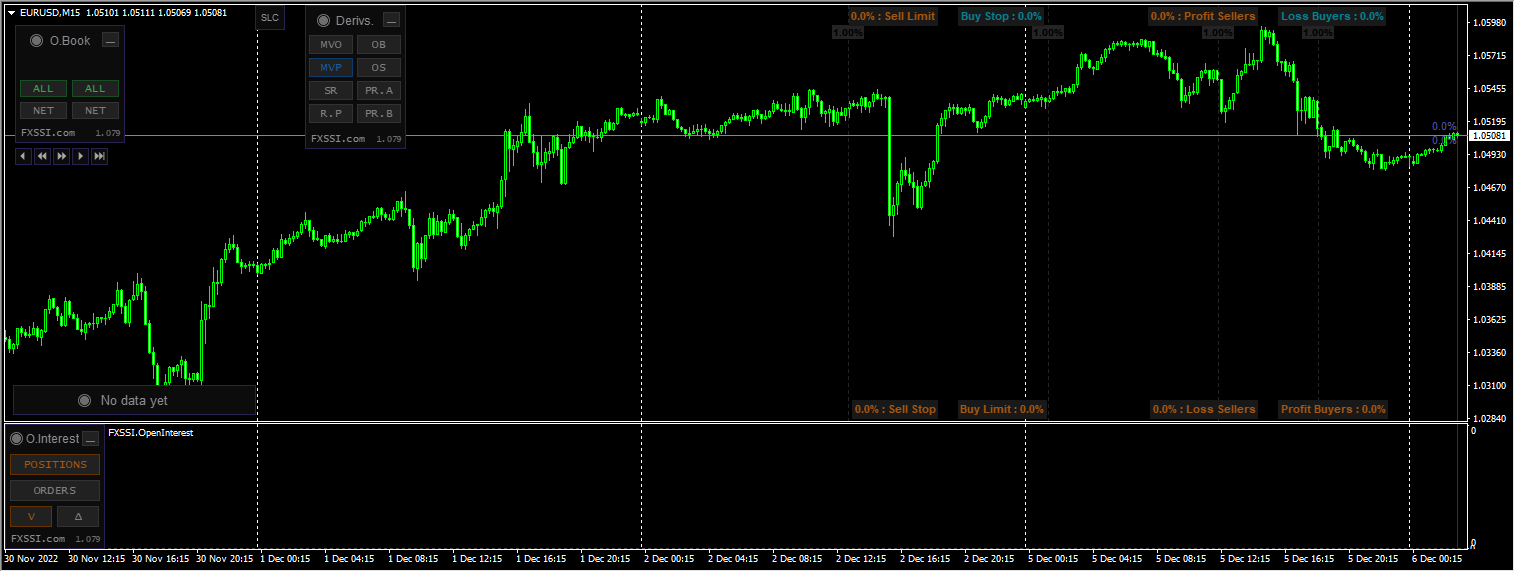Click the 1.02840 price scale value
Screen dimensions: 1515x572
(1490, 418)
